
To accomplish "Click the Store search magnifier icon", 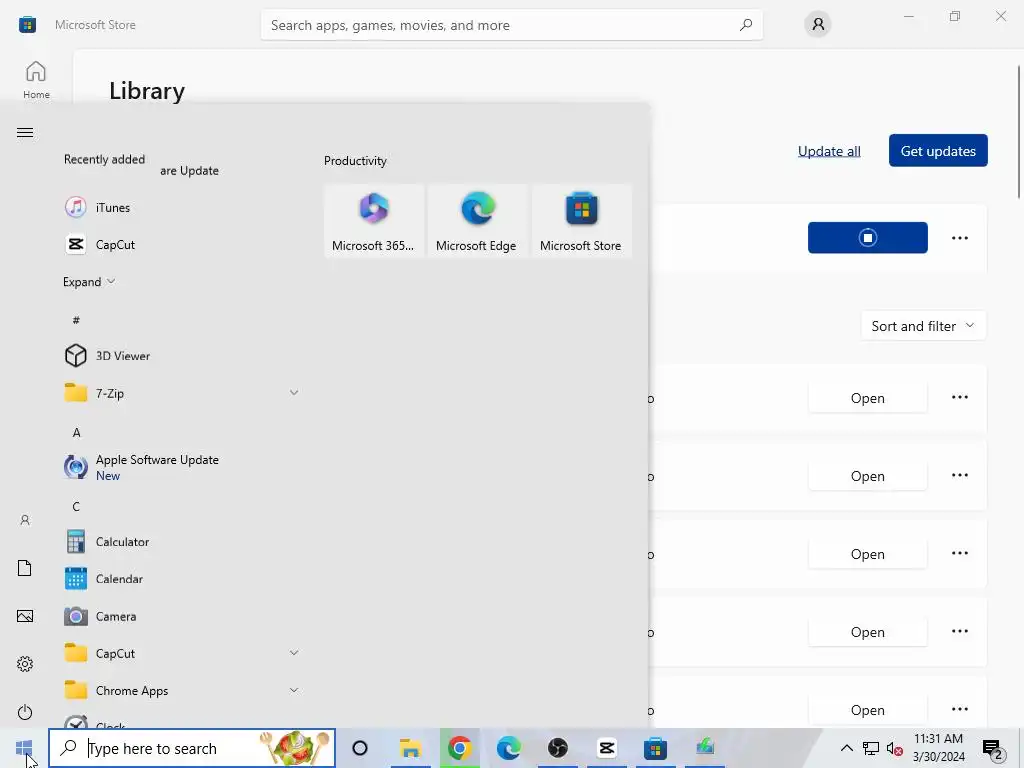I will (x=746, y=25).
